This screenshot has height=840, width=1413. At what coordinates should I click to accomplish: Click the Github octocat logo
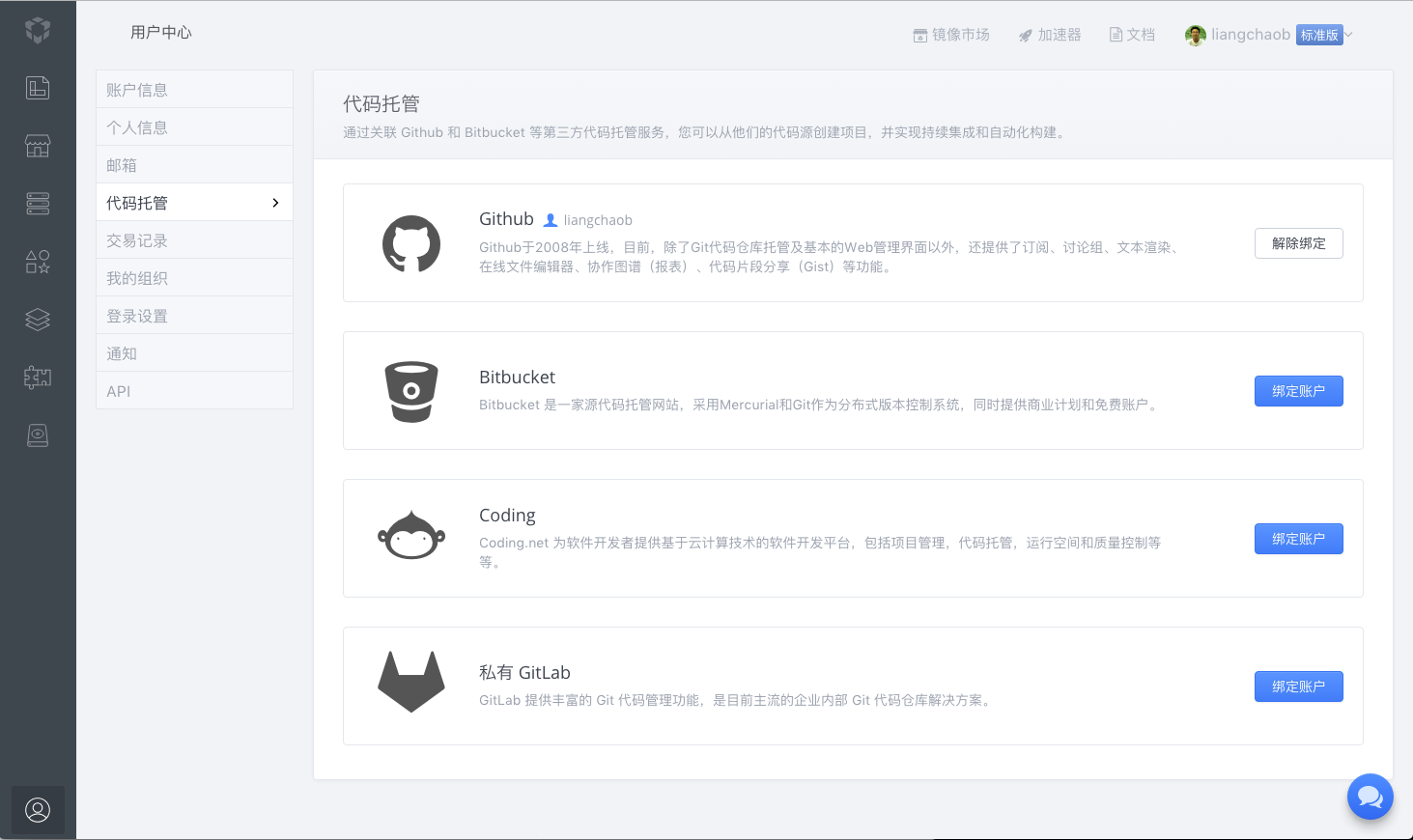[x=411, y=243]
